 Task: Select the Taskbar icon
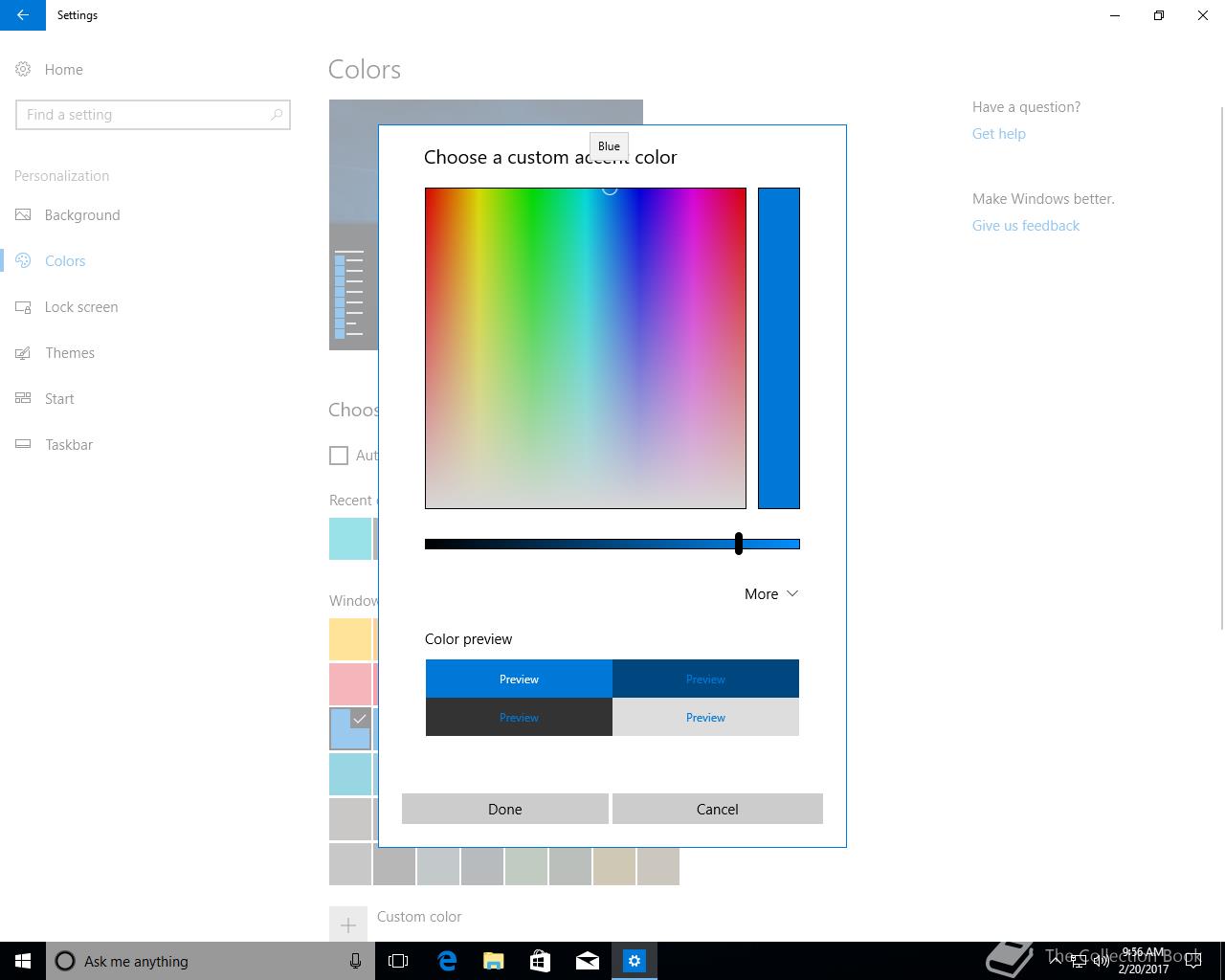23,445
